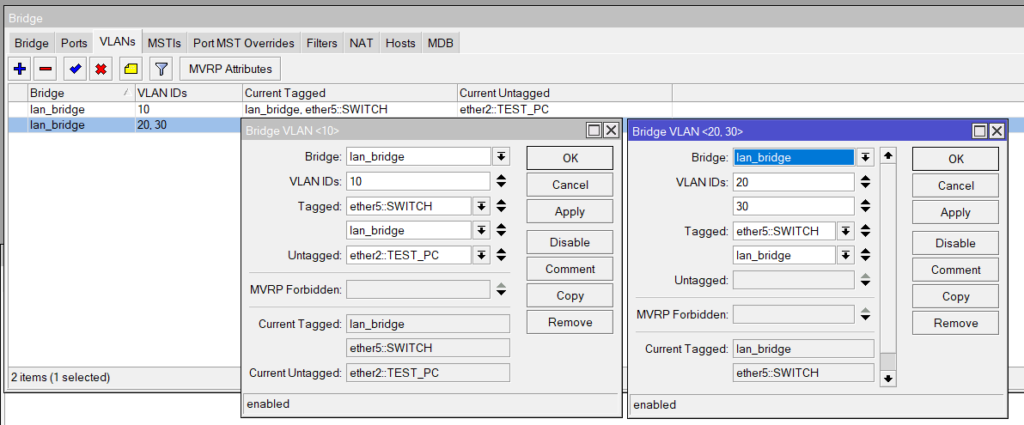Click Disable in Bridge VLAN 20, 30 dialog
Image resolution: width=1024 pixels, height=425 pixels.
coord(955,243)
